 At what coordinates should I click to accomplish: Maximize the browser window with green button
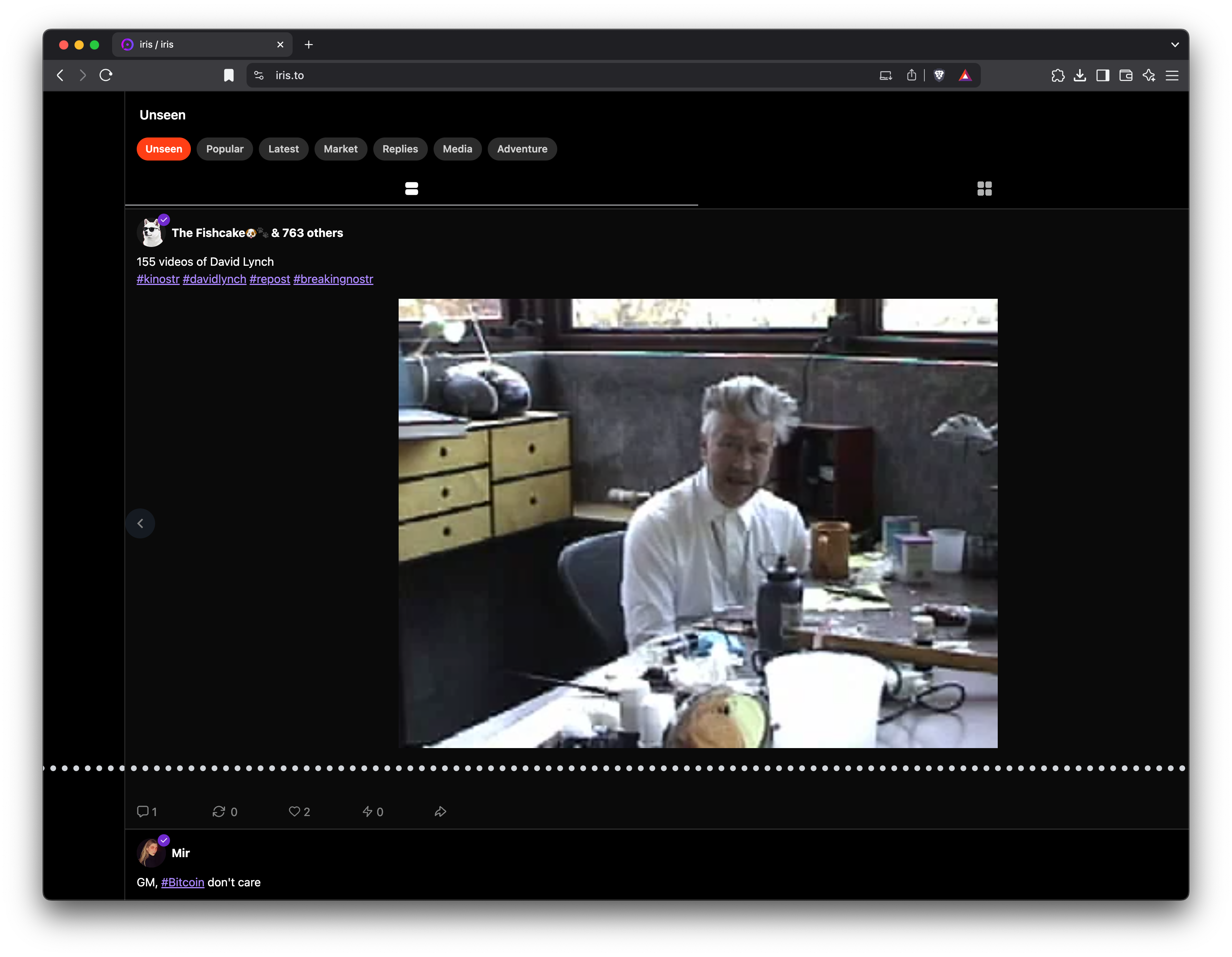pyautogui.click(x=95, y=45)
